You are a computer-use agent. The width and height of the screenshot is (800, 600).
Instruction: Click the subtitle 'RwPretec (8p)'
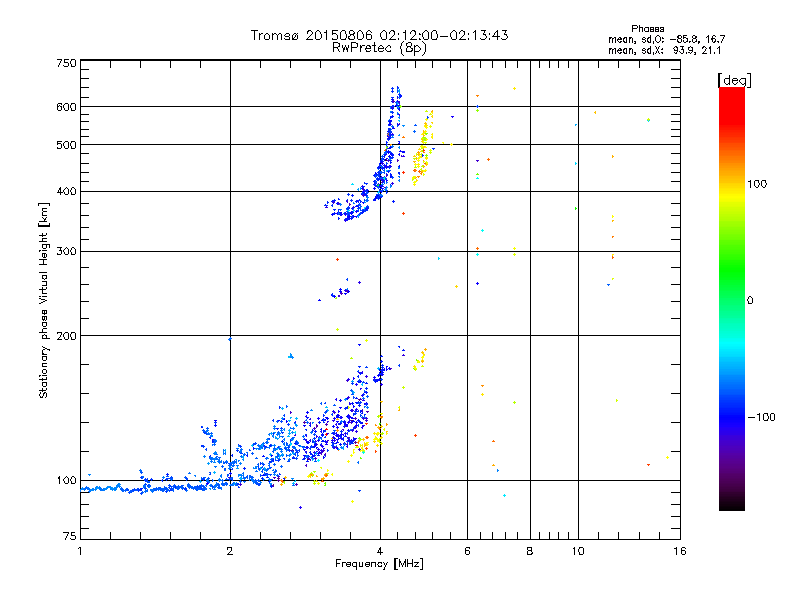click(379, 48)
